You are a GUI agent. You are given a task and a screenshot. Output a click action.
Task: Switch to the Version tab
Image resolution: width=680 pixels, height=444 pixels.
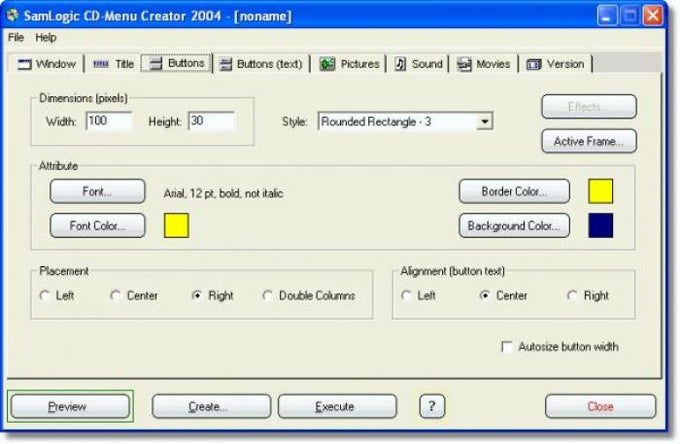pos(556,64)
